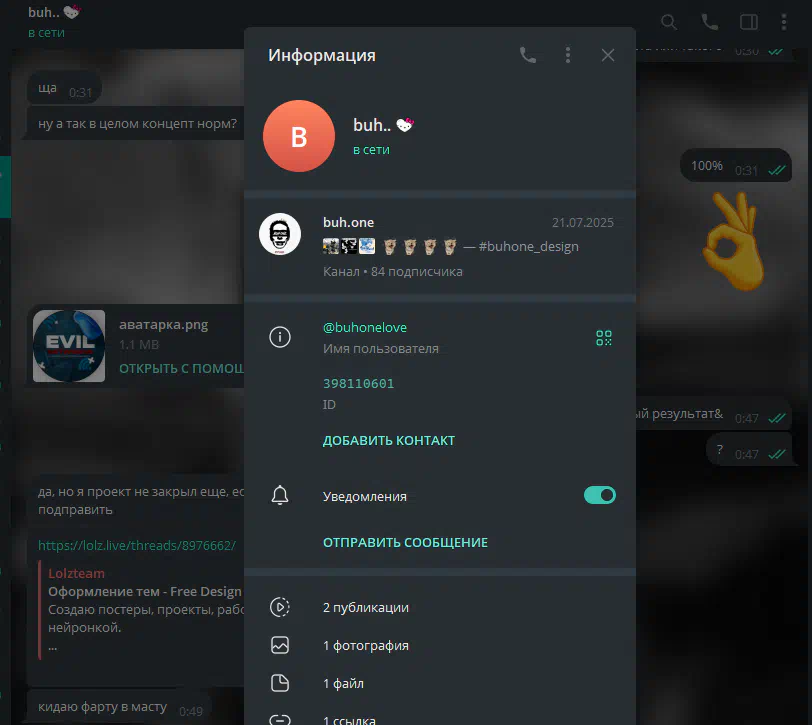Viewport: 812px width, 725px height.
Task: Search in chat using the magnifier icon
Action: [669, 22]
